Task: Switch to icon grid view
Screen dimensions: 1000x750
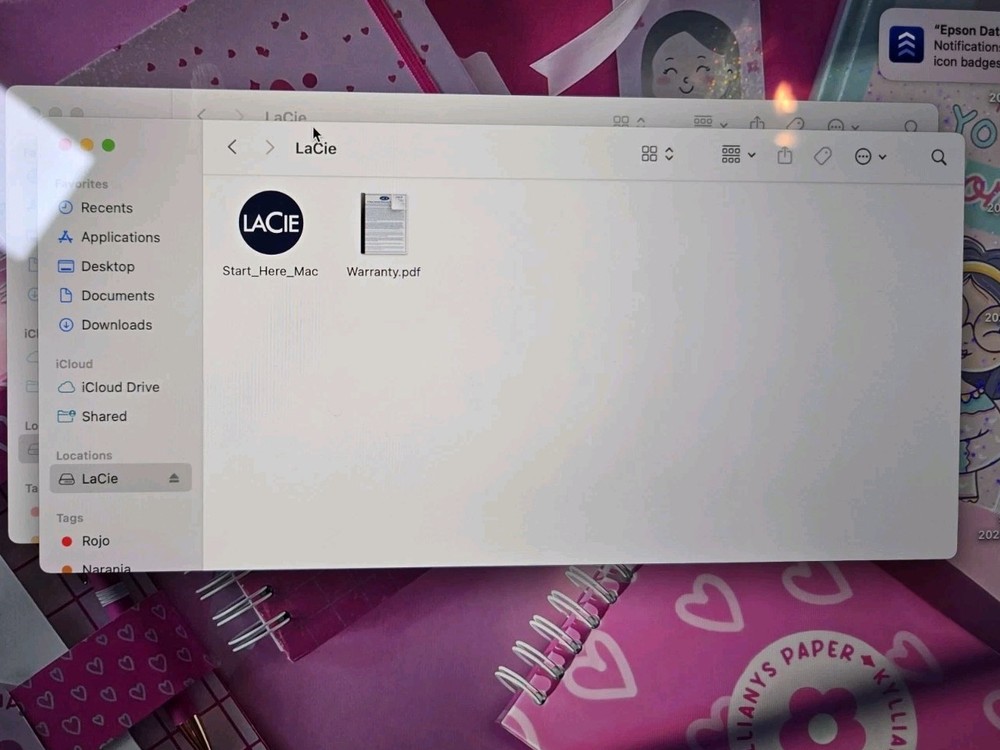Action: click(x=649, y=154)
